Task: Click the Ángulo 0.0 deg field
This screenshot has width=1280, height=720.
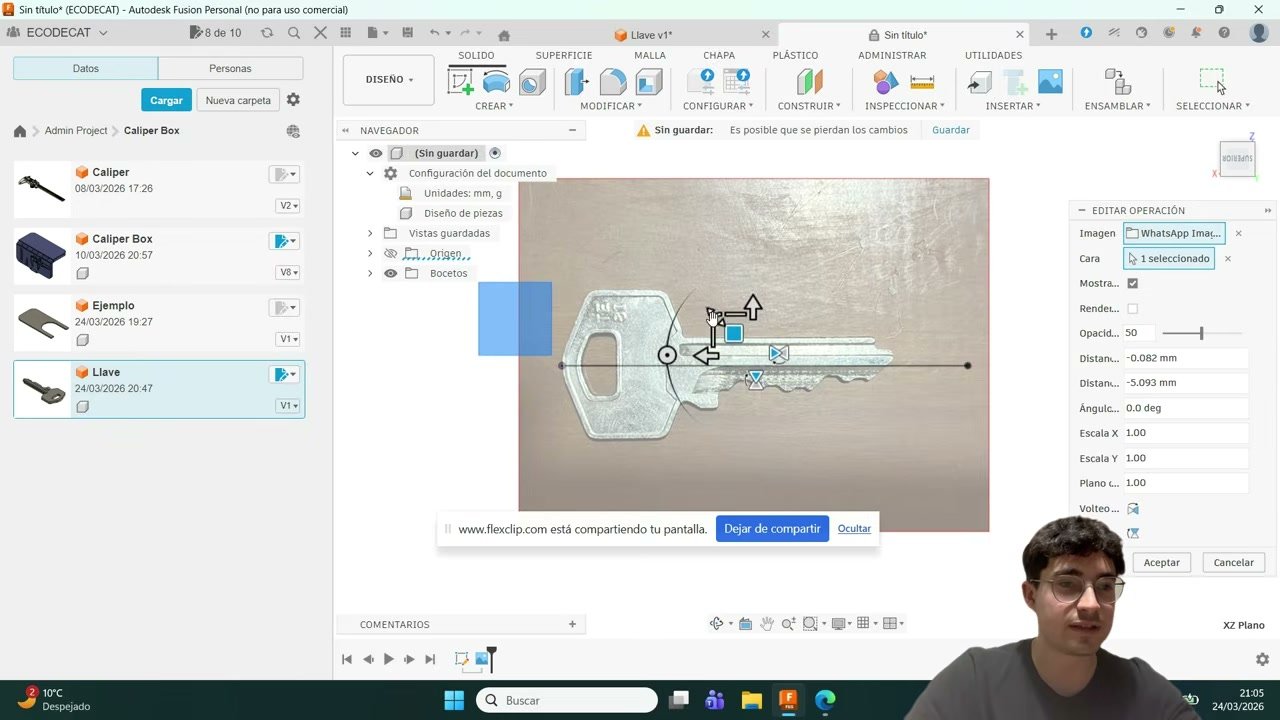Action: pyautogui.click(x=1186, y=408)
